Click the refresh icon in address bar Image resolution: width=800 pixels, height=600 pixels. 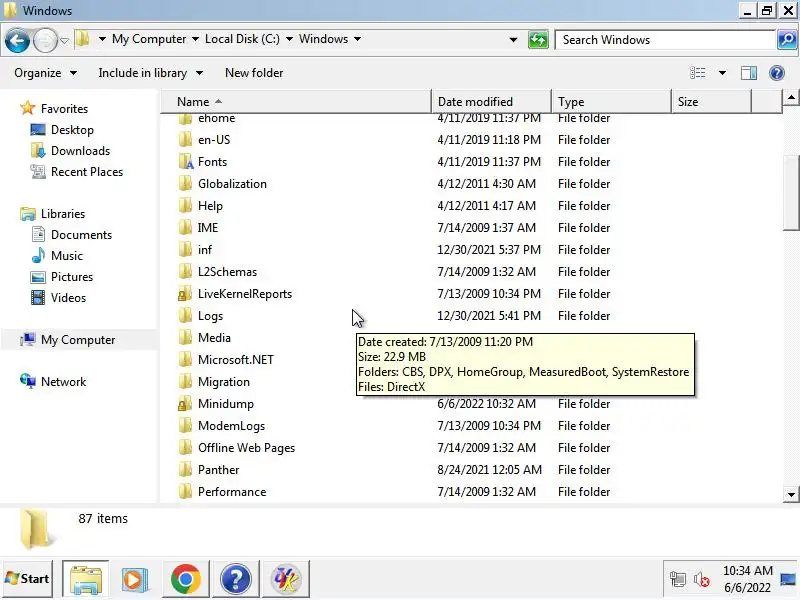coord(538,40)
